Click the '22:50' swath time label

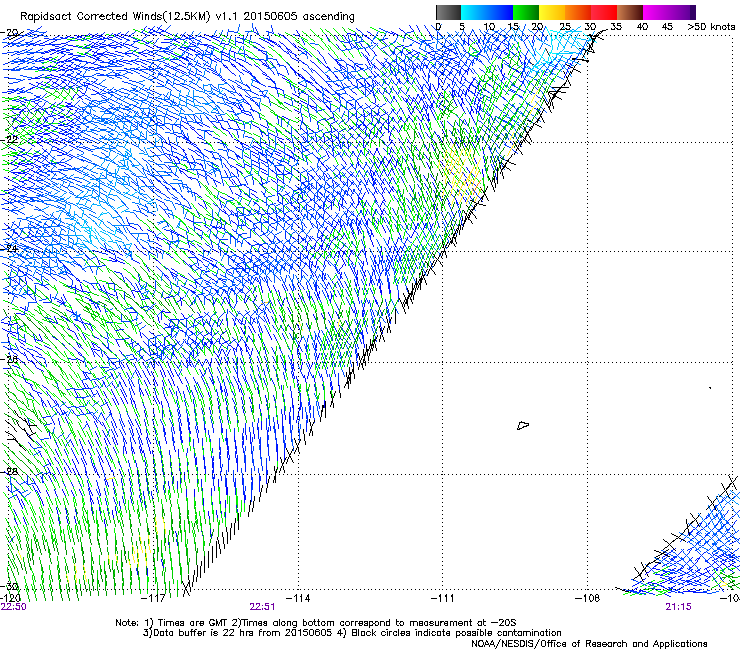pyautogui.click(x=13, y=607)
